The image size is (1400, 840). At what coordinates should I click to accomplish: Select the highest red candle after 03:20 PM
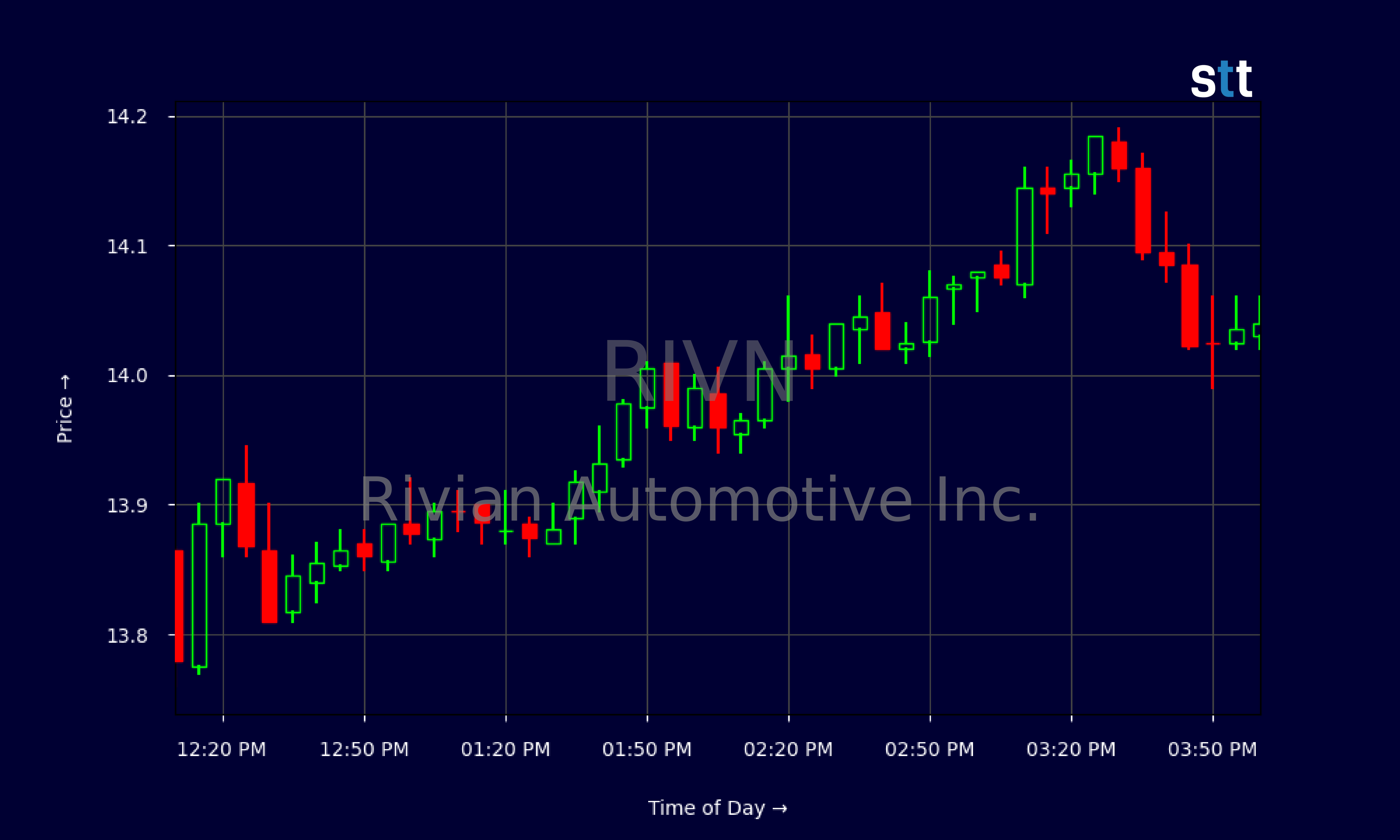1119,155
